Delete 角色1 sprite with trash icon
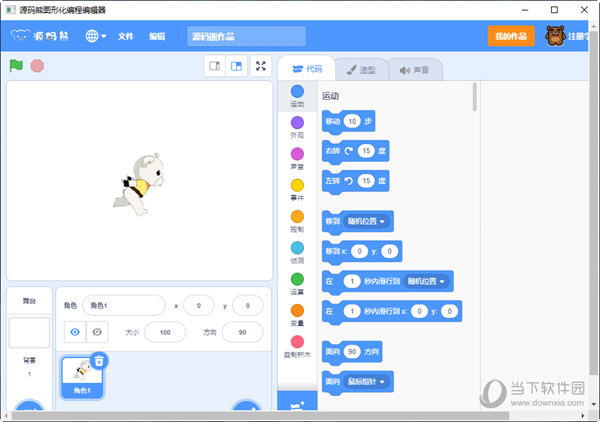 pos(99,361)
